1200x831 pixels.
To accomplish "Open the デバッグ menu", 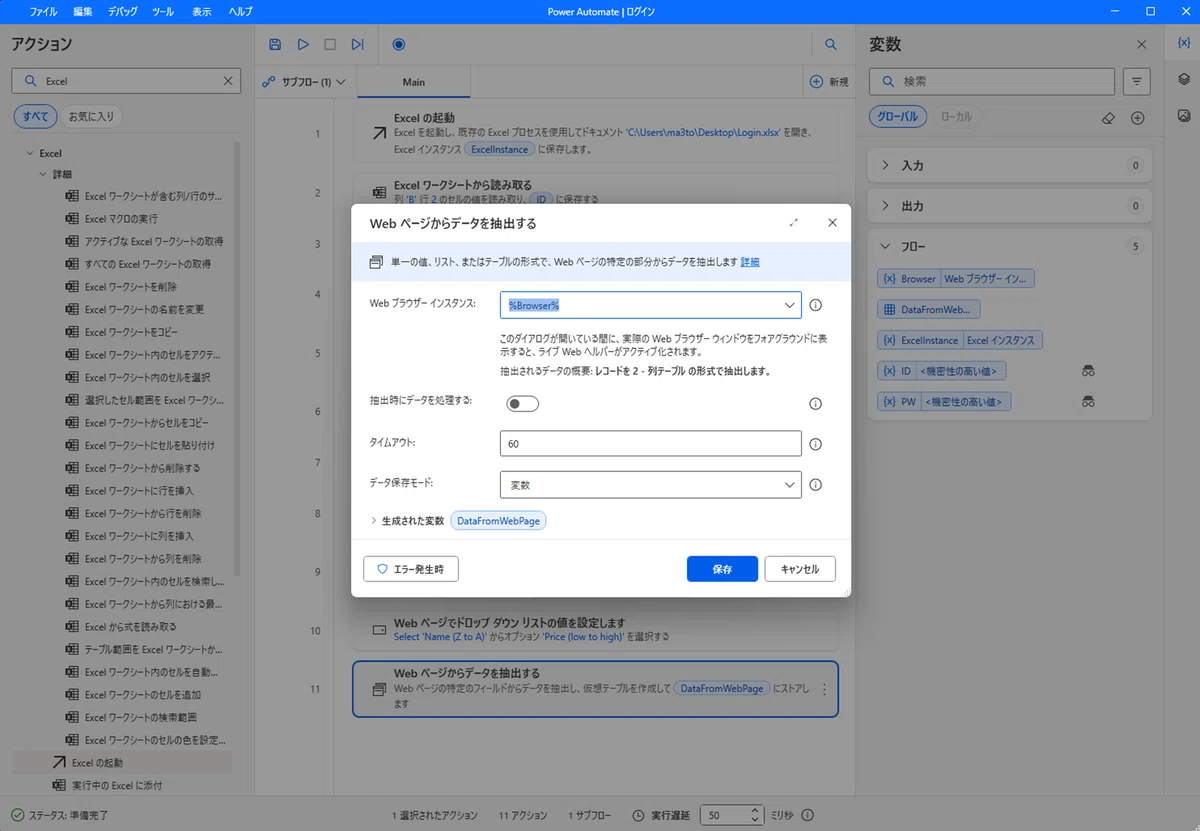I will click(123, 11).
